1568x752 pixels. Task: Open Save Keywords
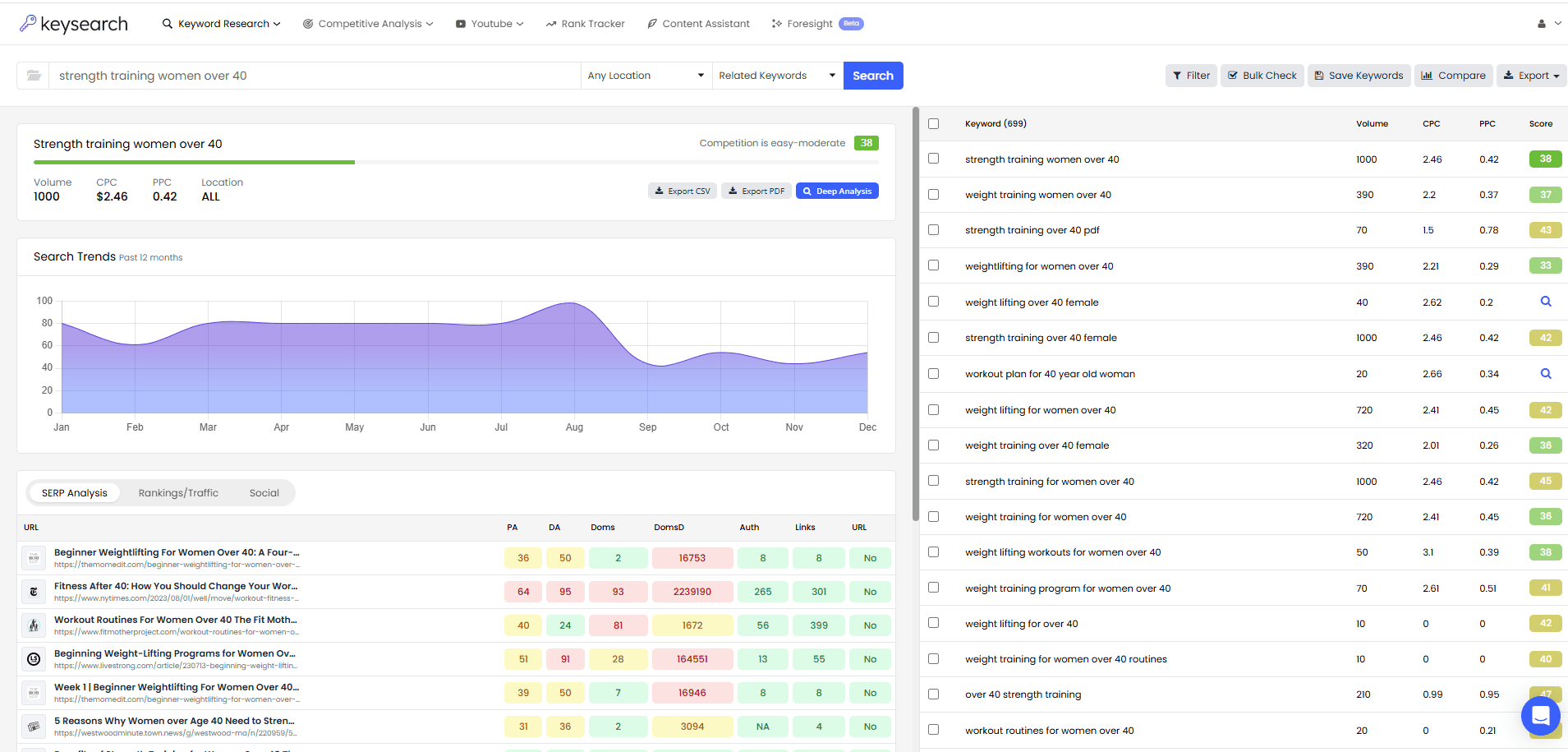coord(1359,75)
